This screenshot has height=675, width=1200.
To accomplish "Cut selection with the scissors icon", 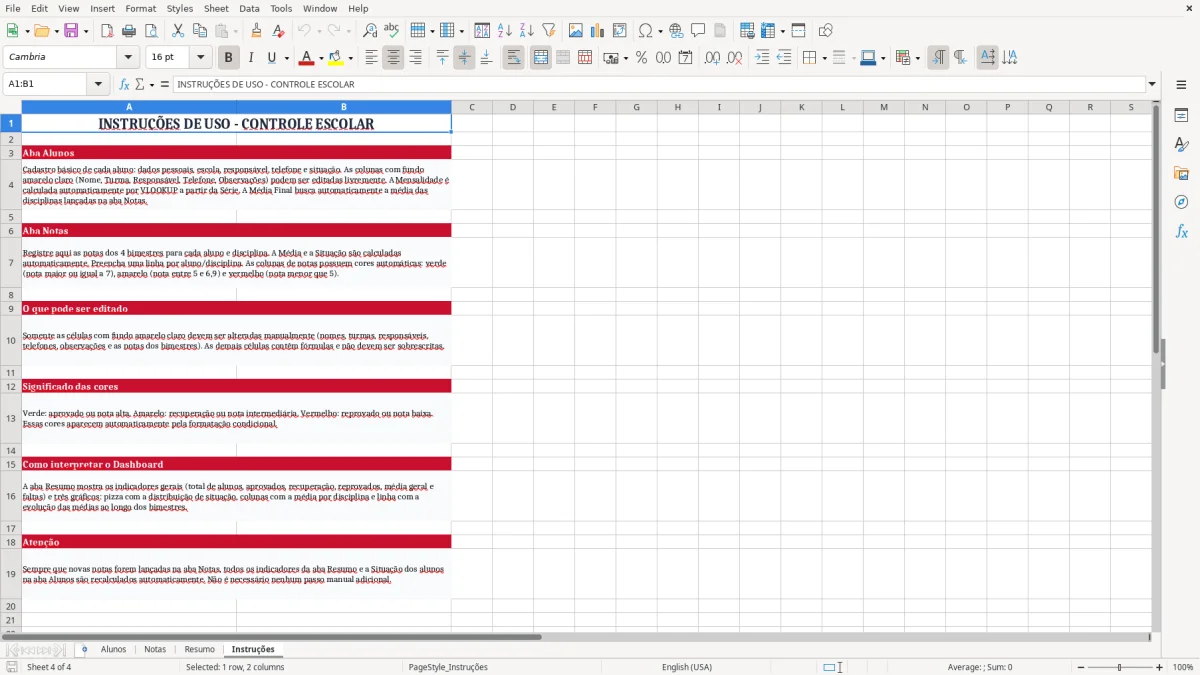I will pos(178,31).
